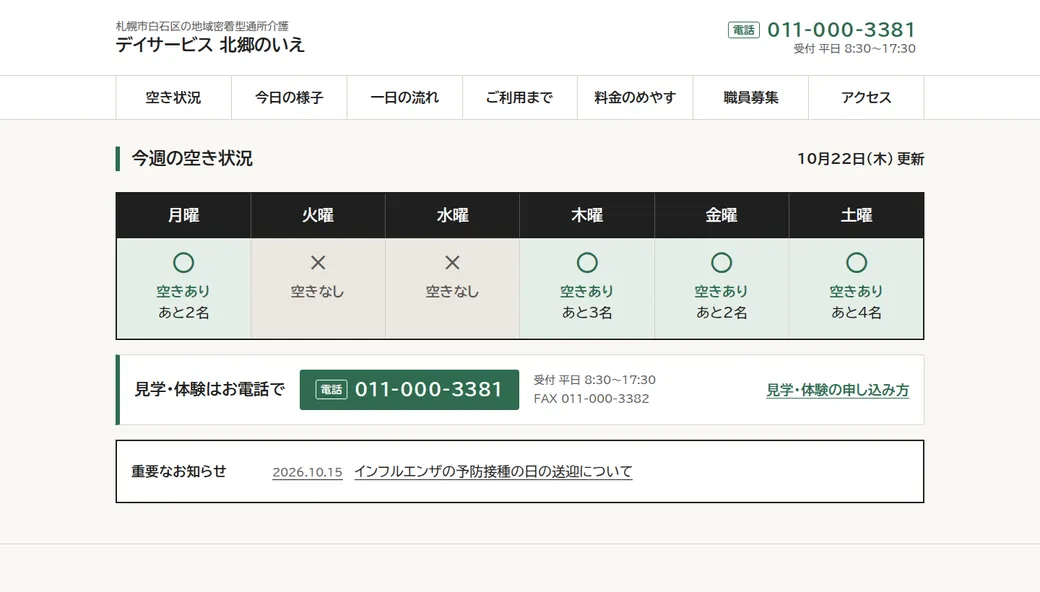
Task: Click the デイサービス 北郷のいえ site title
Action: [210, 44]
